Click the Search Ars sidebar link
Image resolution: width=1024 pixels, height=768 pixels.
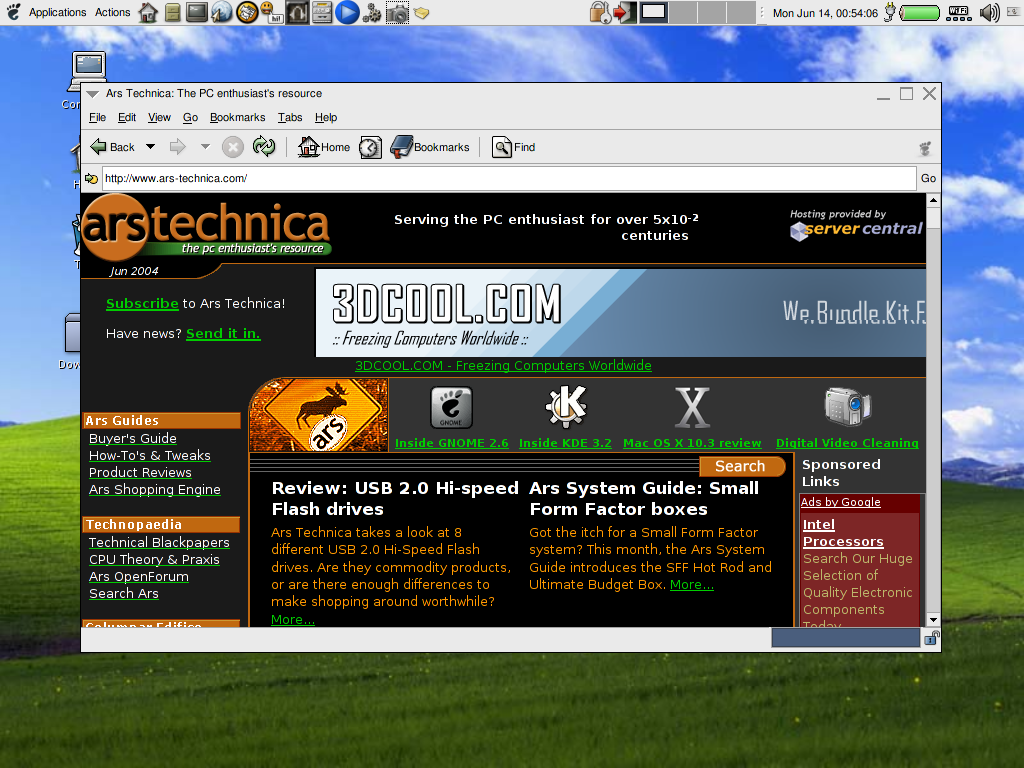(x=123, y=593)
